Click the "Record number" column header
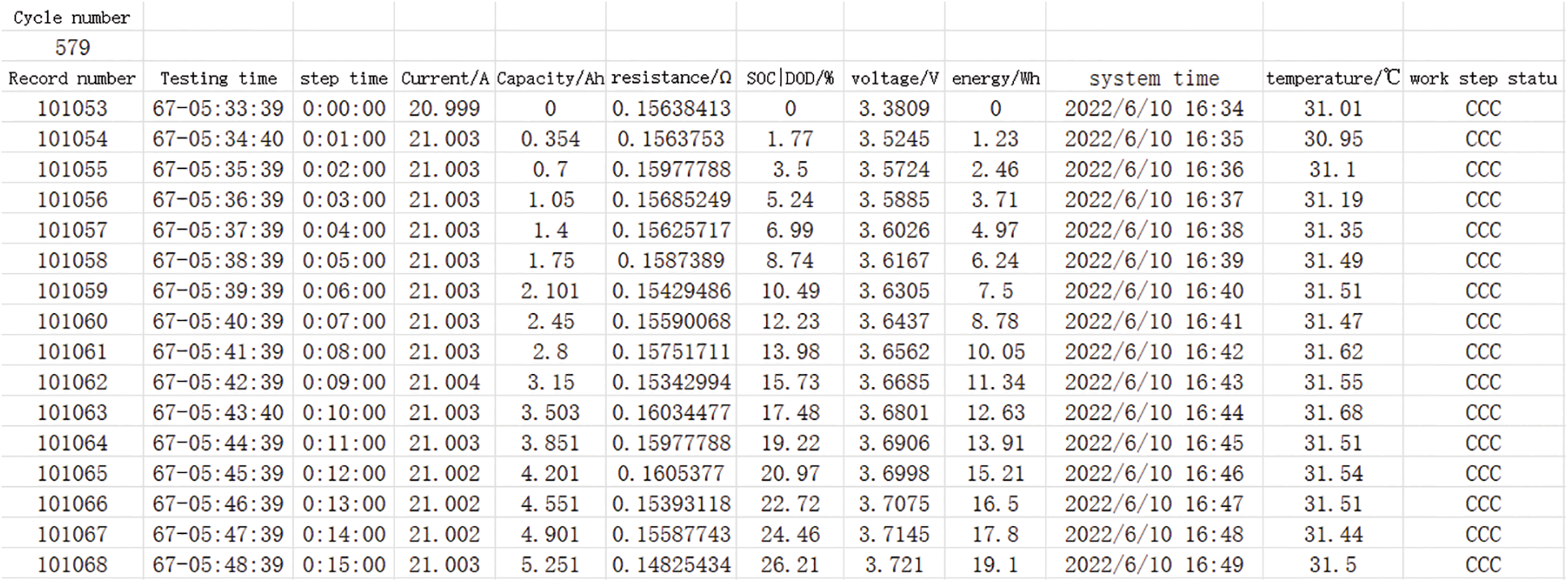This screenshot has width=1568, height=582. point(71,79)
